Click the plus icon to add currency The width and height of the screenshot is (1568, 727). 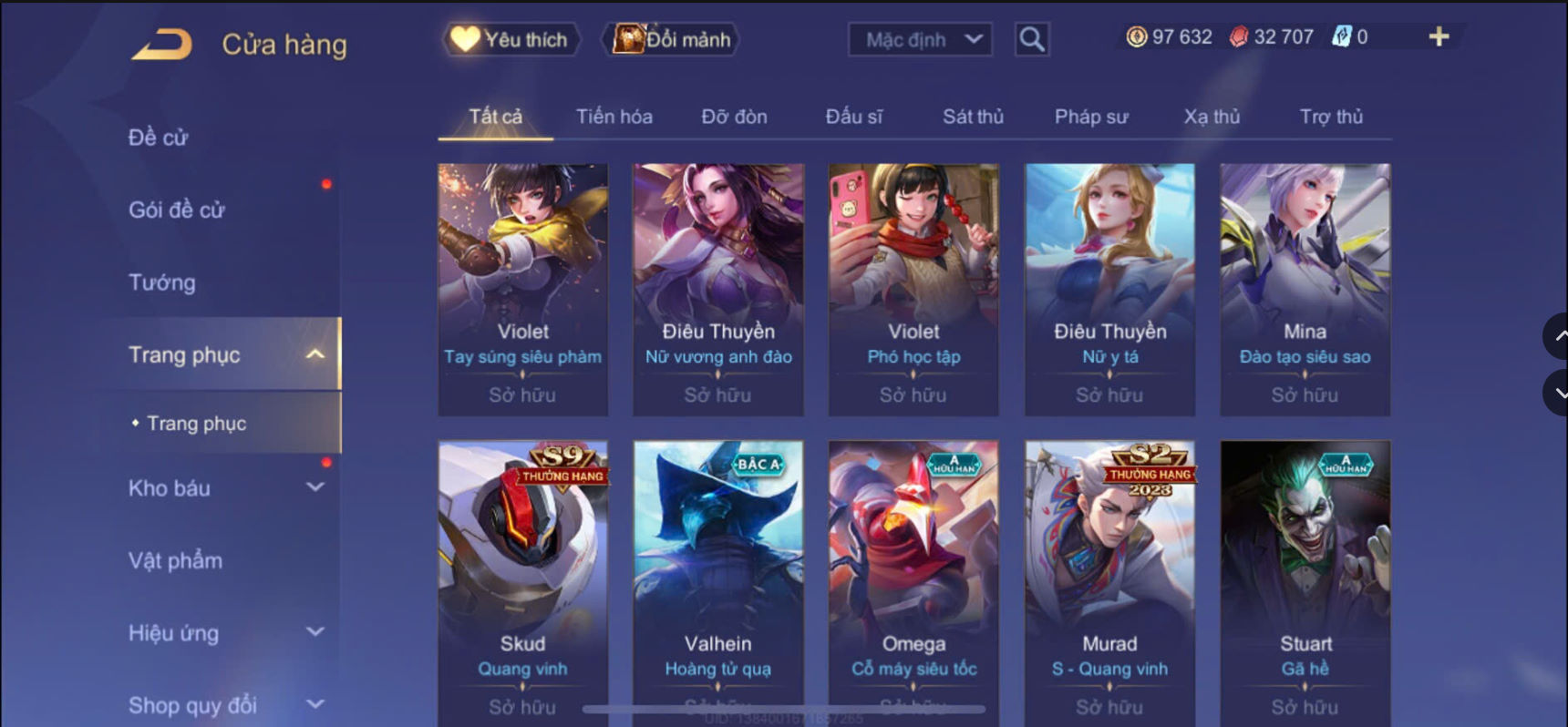(x=1439, y=36)
